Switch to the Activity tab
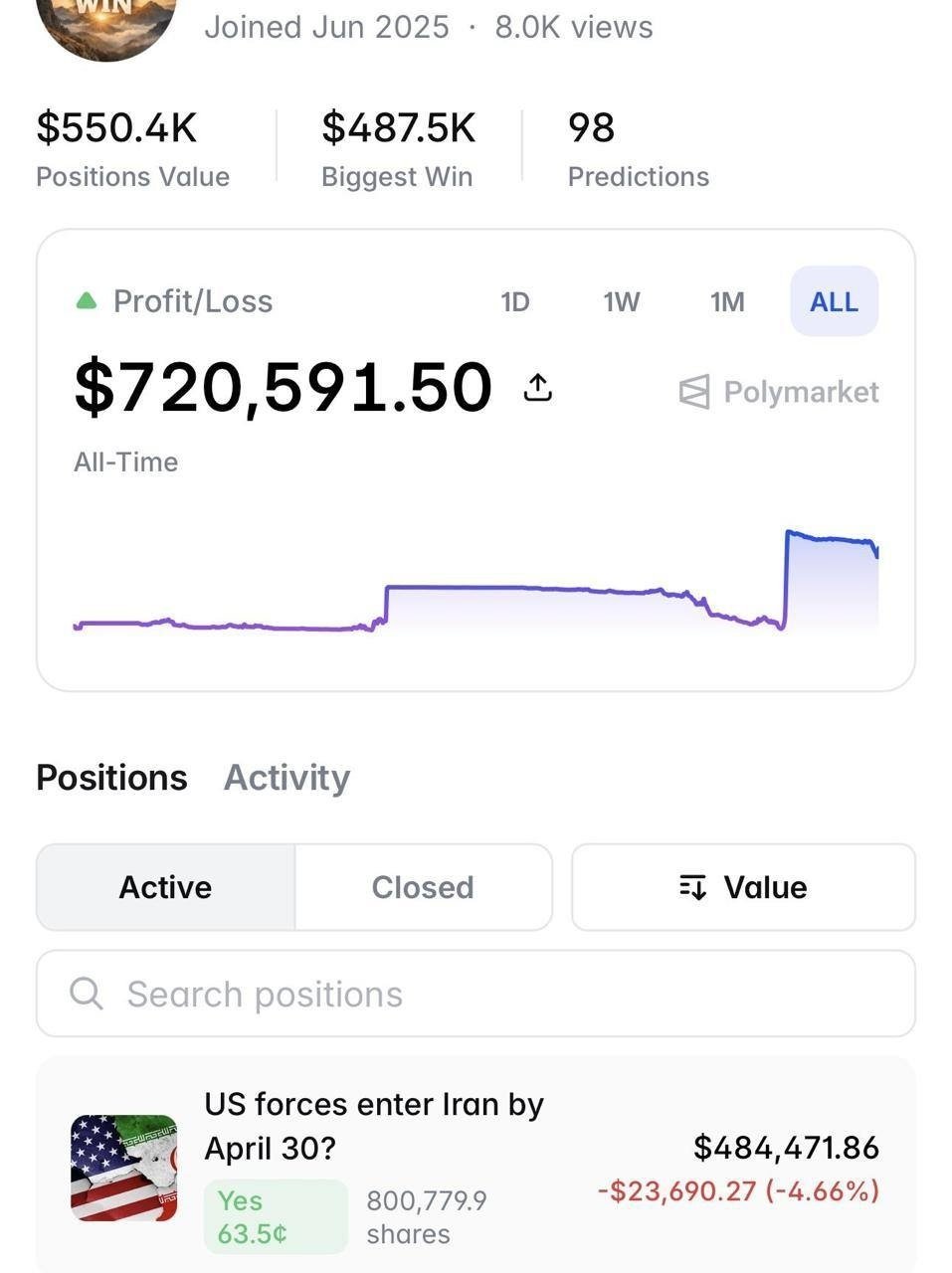 [x=286, y=777]
